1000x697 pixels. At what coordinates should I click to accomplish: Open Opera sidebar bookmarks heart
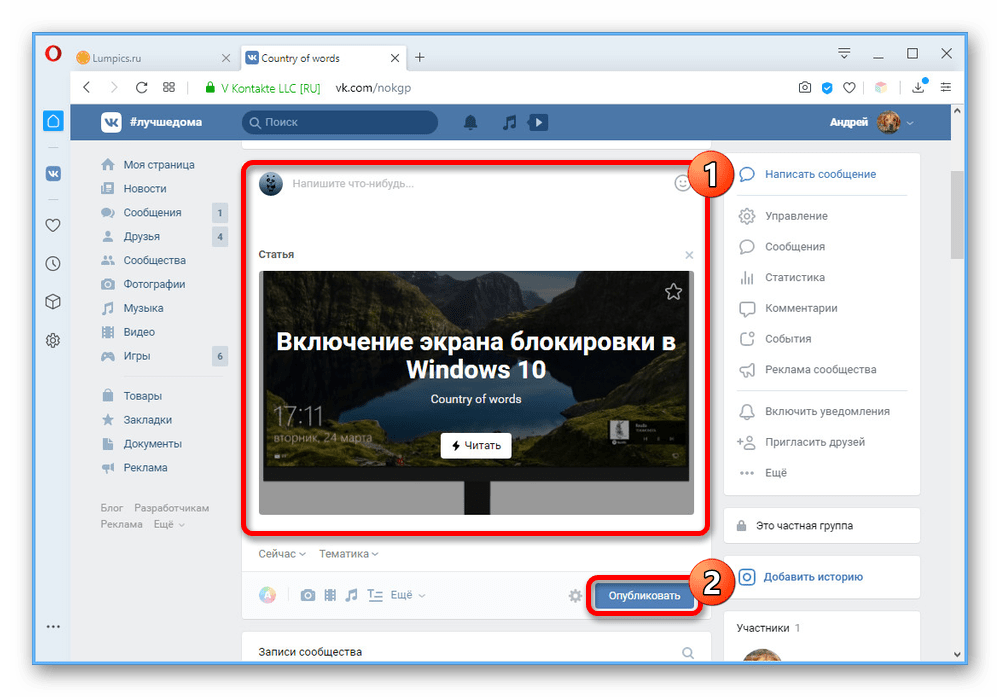click(x=54, y=225)
